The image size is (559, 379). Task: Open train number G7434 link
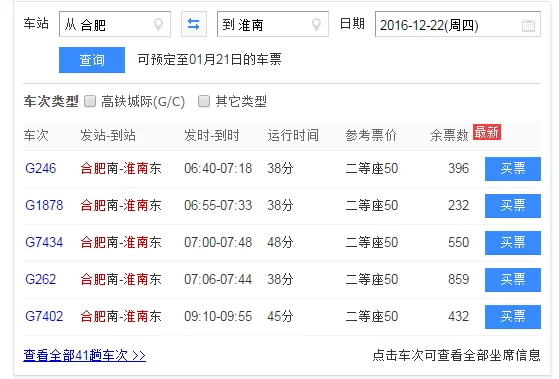44,242
